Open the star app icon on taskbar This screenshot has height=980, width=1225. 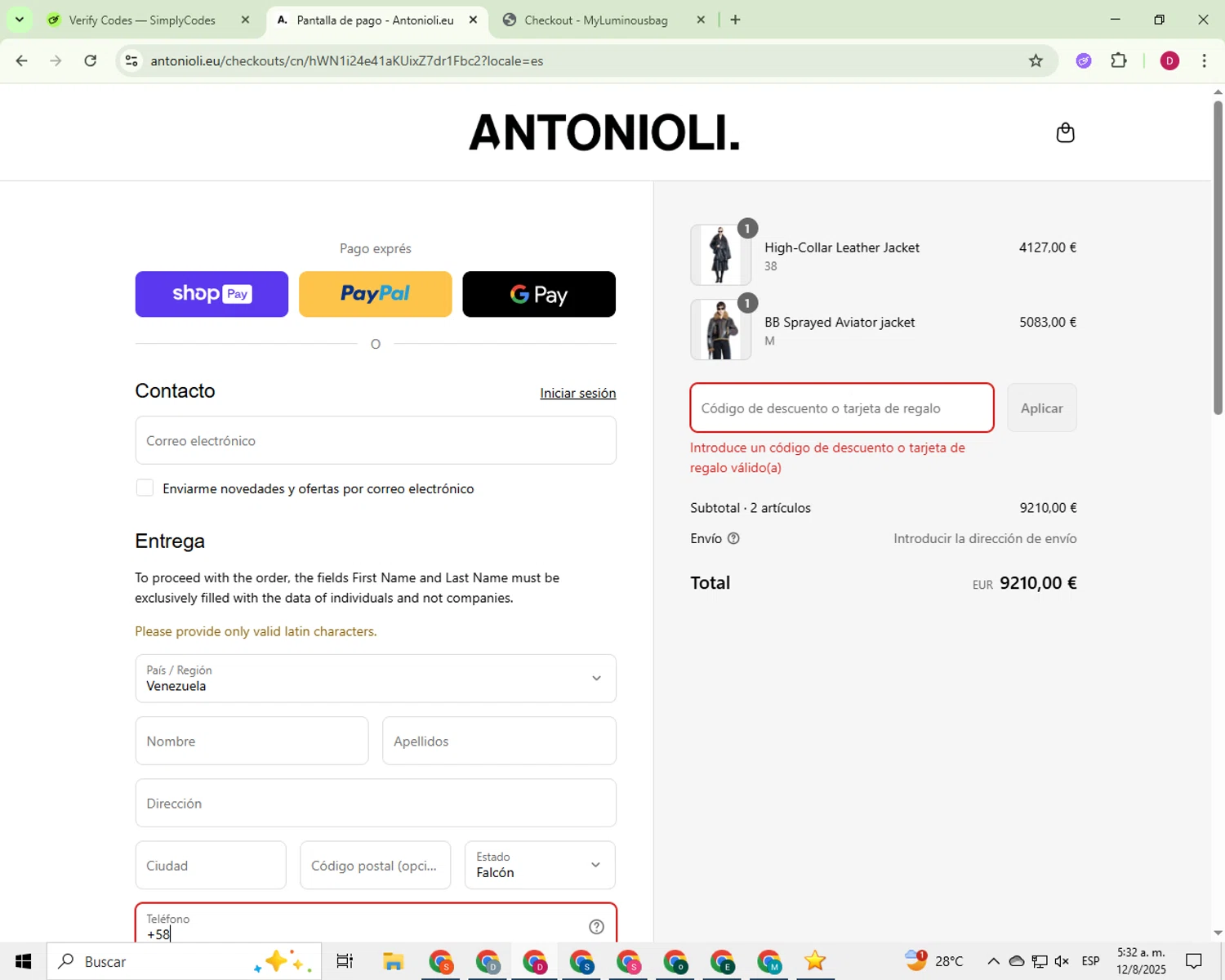(x=815, y=961)
